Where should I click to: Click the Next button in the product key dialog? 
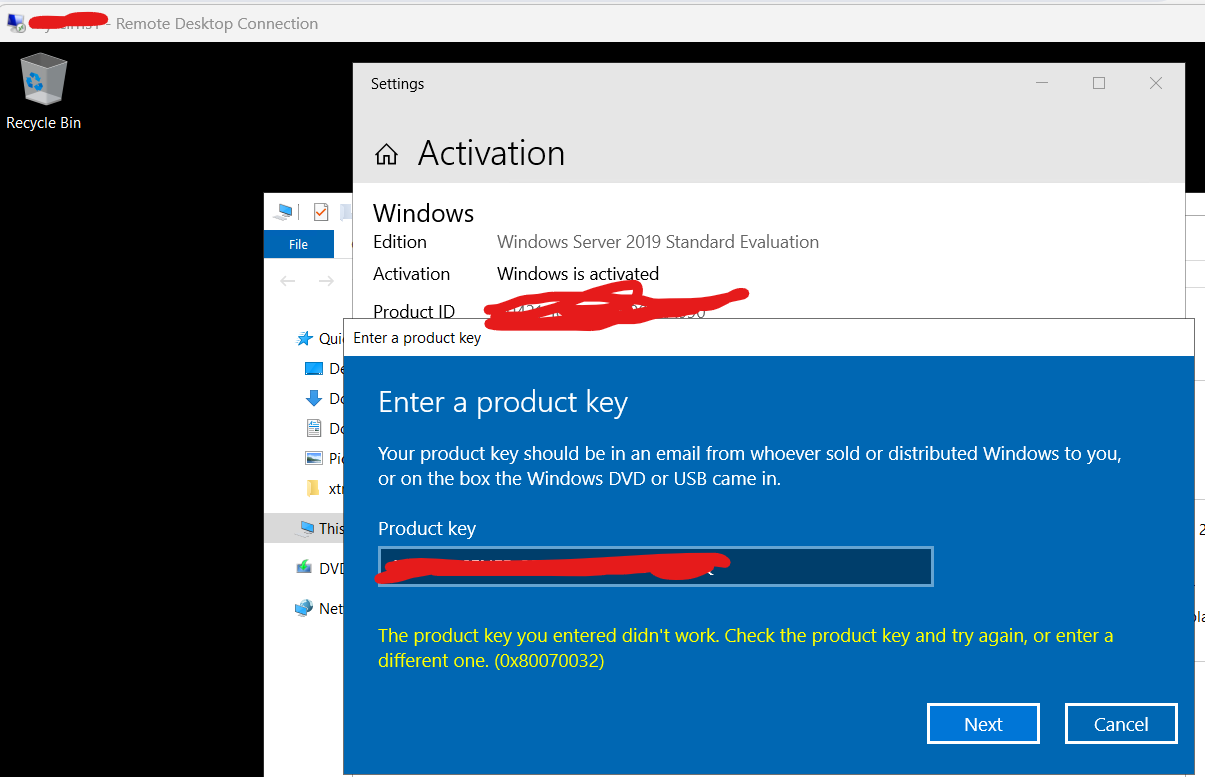(x=983, y=723)
